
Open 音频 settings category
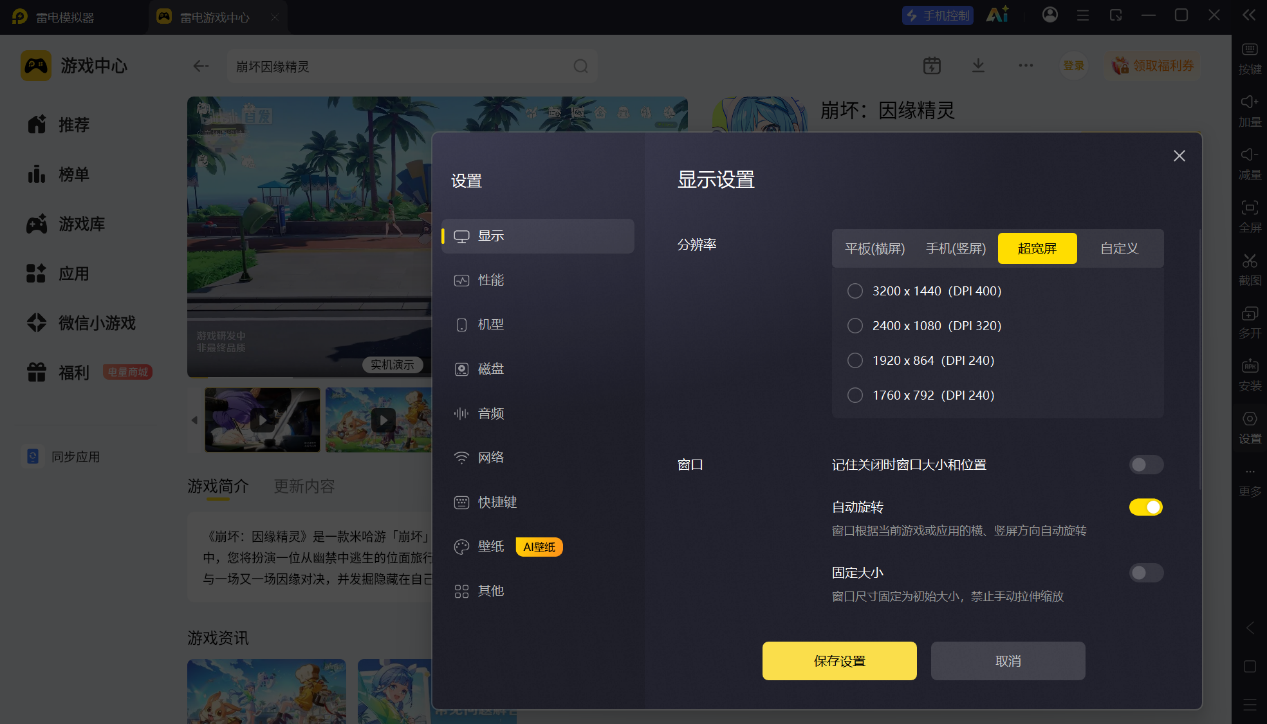[x=538, y=413]
